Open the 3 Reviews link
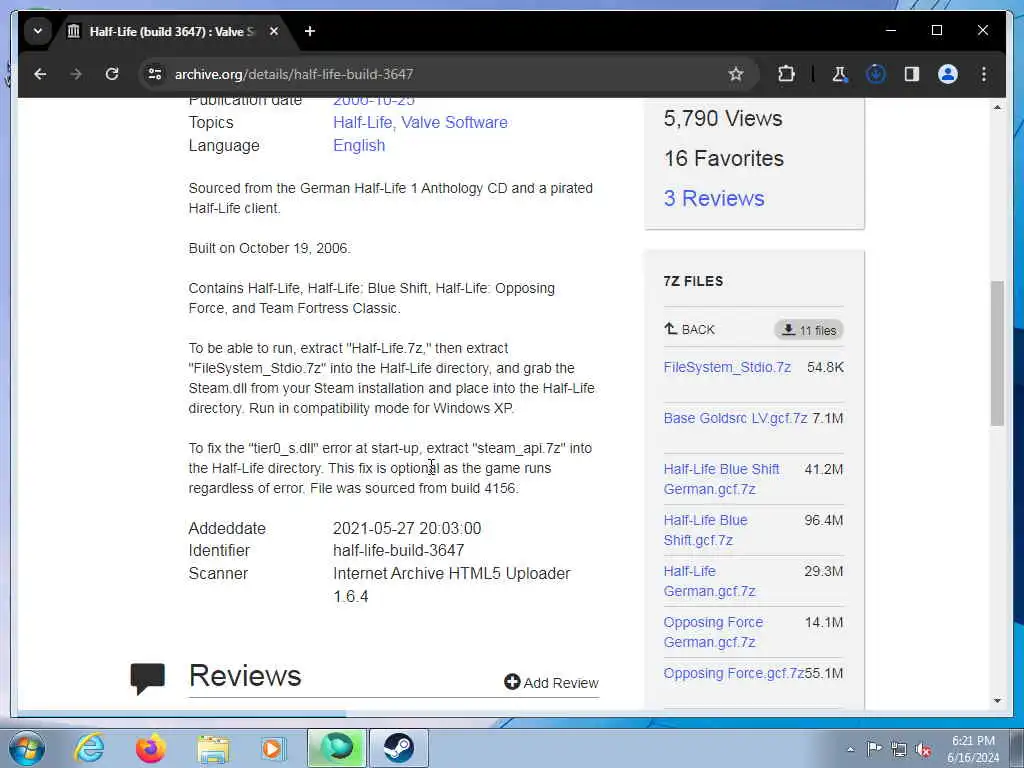Image resolution: width=1024 pixels, height=768 pixels. pyautogui.click(x=714, y=198)
